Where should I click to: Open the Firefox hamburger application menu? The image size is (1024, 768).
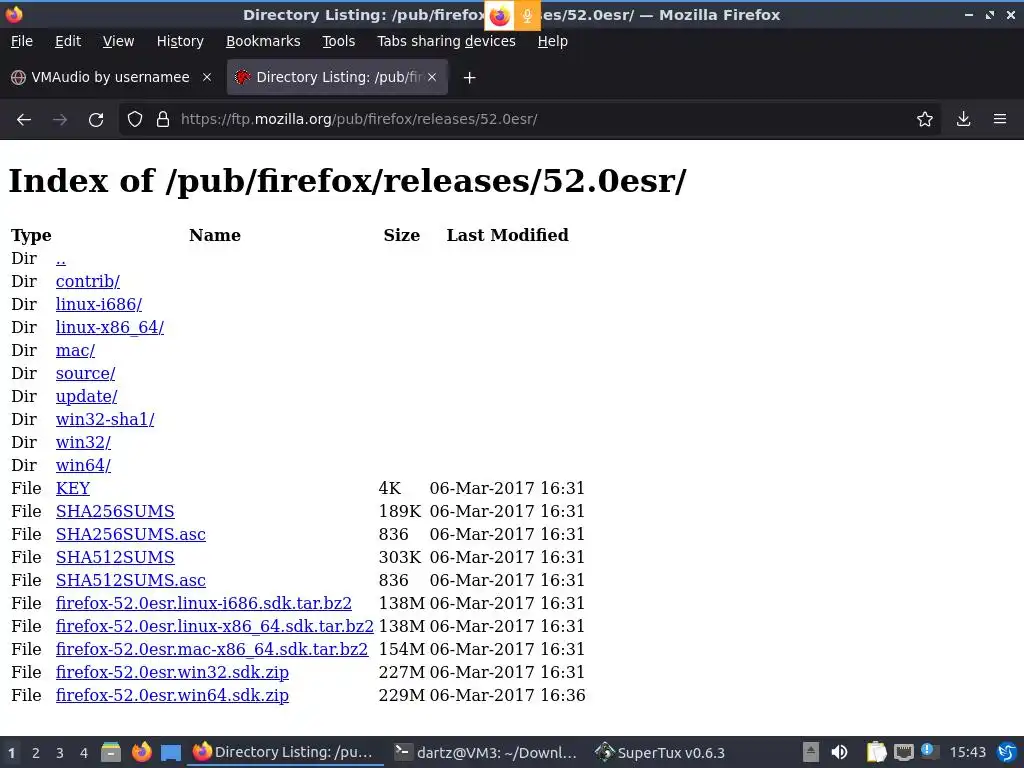click(x=1000, y=120)
